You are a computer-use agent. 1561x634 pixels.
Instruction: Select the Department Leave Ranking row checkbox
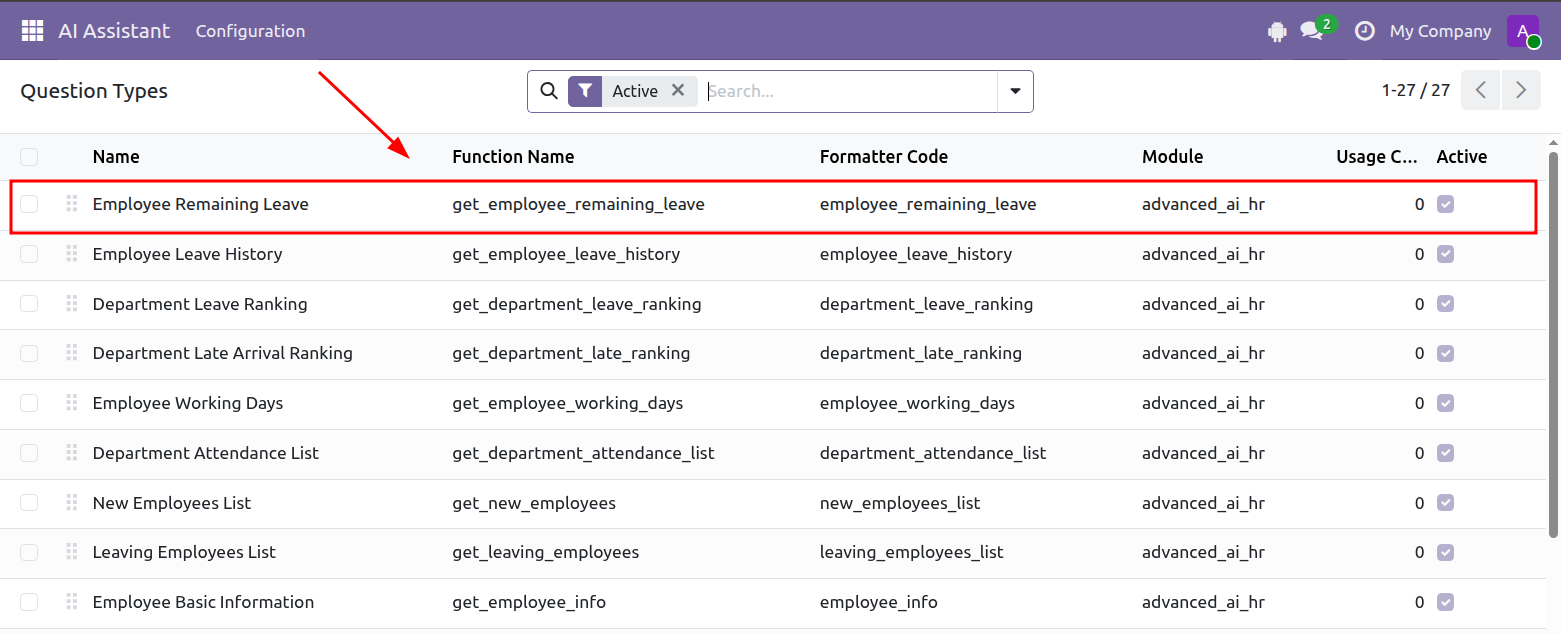click(29, 304)
